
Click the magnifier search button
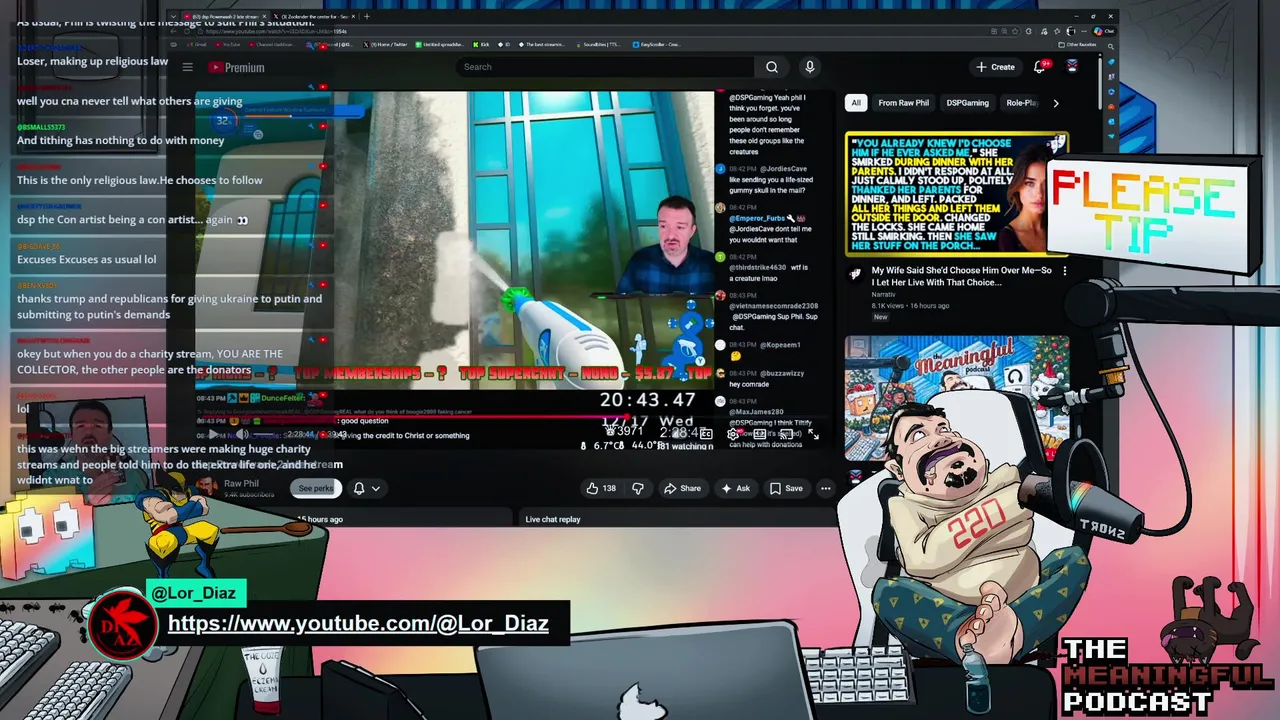tap(771, 67)
